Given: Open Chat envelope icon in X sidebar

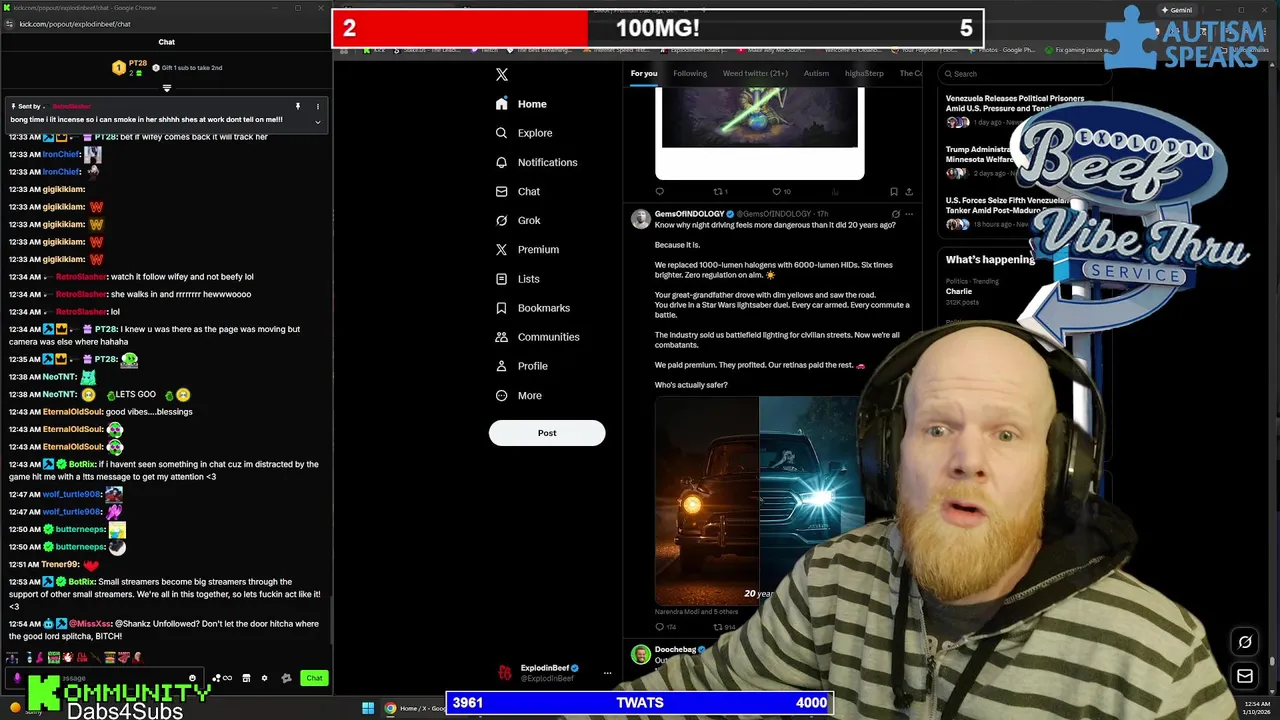Looking at the screenshot, I should point(502,191).
